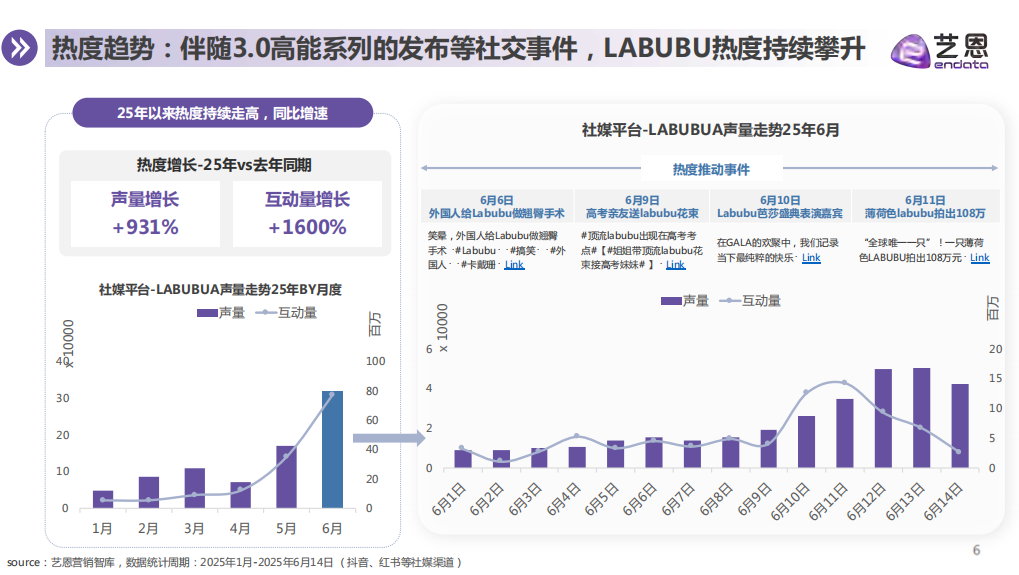Click the double chevron icon beside the slide title
Image resolution: width=1019 pixels, height=575 pixels.
click(x=19, y=50)
